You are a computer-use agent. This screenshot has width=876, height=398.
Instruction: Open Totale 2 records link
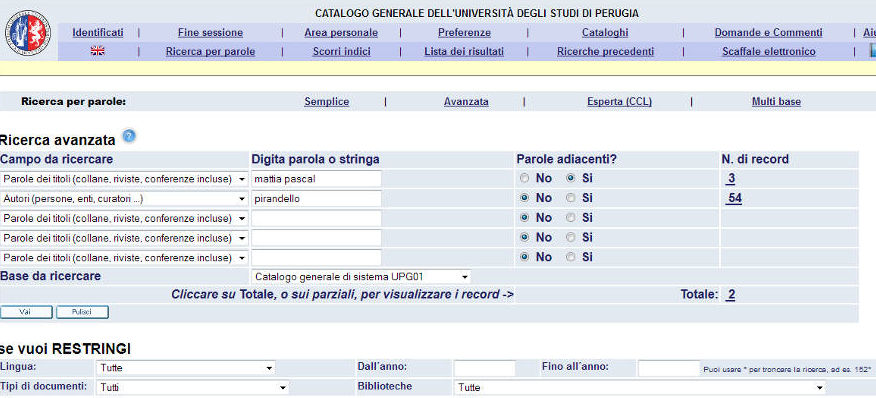pos(730,295)
